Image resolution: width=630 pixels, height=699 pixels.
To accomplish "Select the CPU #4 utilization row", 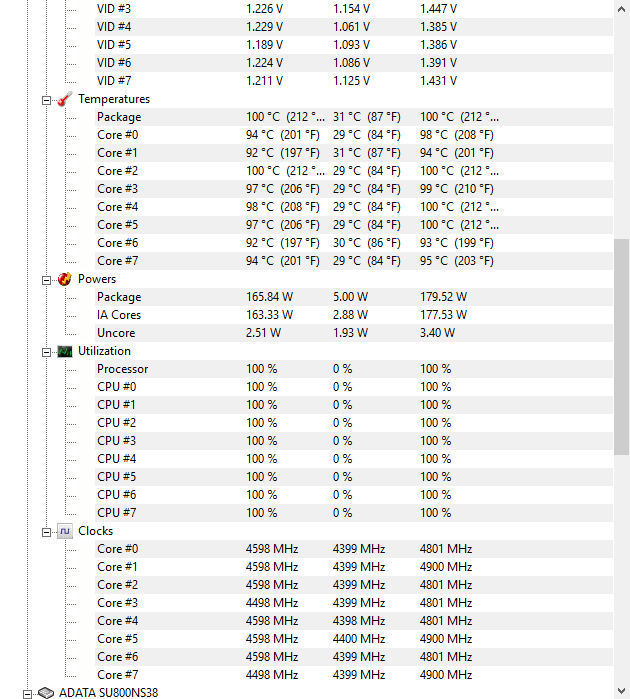I will (354, 459).
